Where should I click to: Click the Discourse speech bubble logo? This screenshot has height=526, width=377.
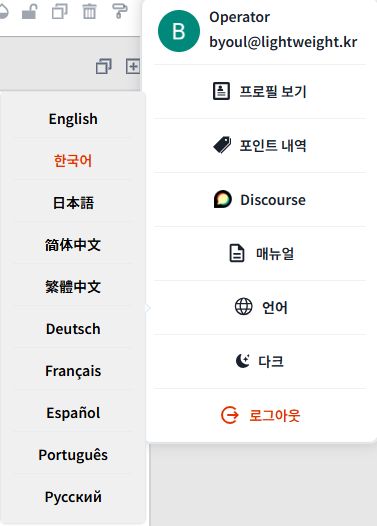[223, 199]
